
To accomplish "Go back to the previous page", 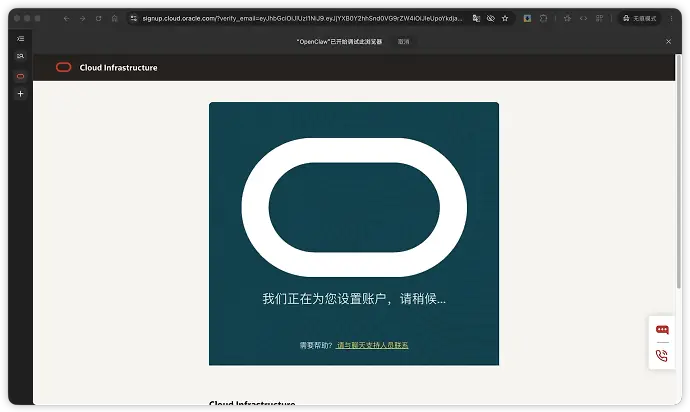I will point(66,18).
